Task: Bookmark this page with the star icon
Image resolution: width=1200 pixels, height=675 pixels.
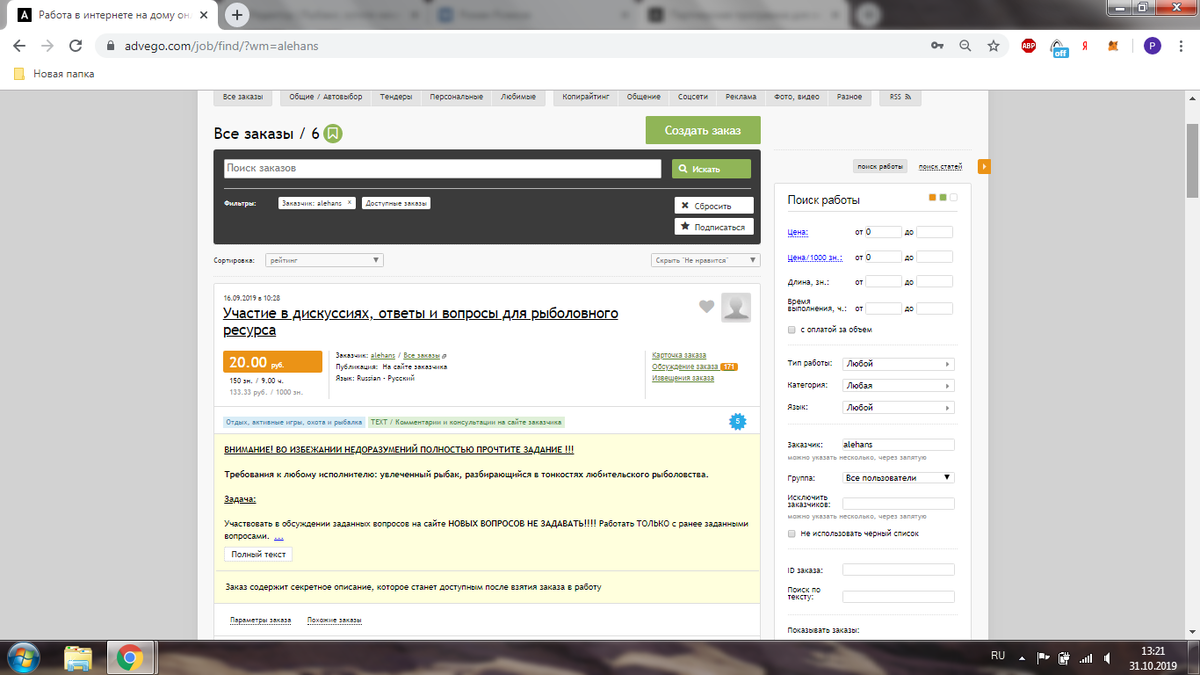Action: click(993, 46)
